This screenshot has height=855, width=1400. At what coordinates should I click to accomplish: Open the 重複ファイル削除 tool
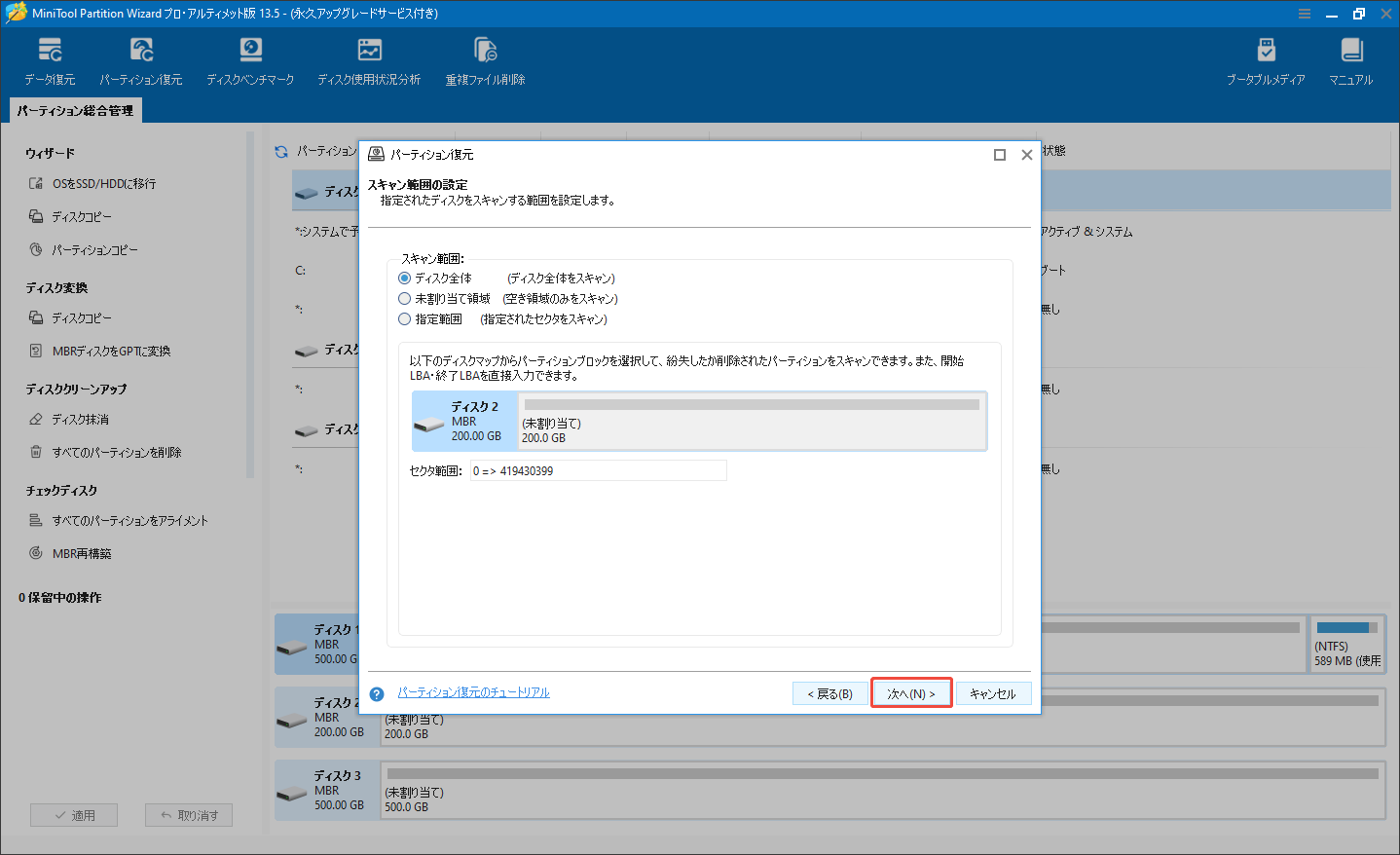coord(485,58)
